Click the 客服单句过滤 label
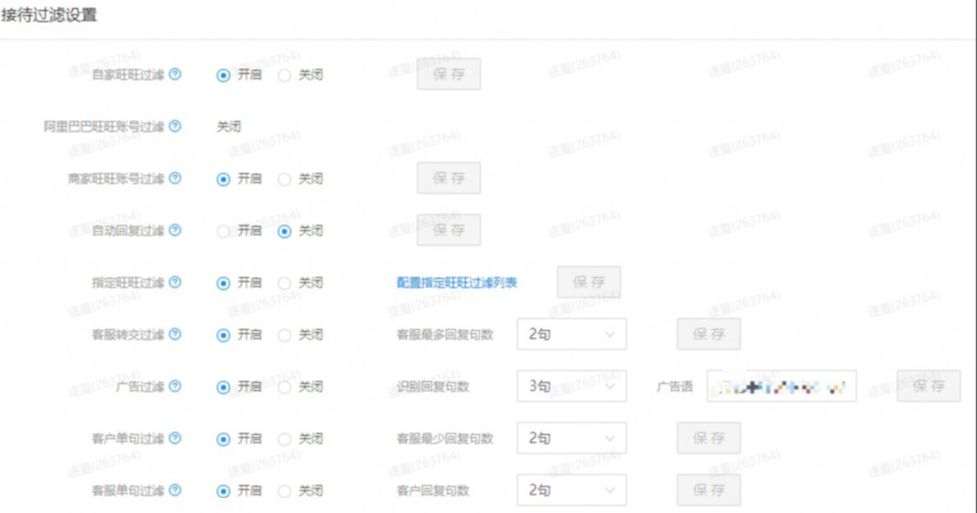977x513 pixels. pyautogui.click(x=128, y=491)
